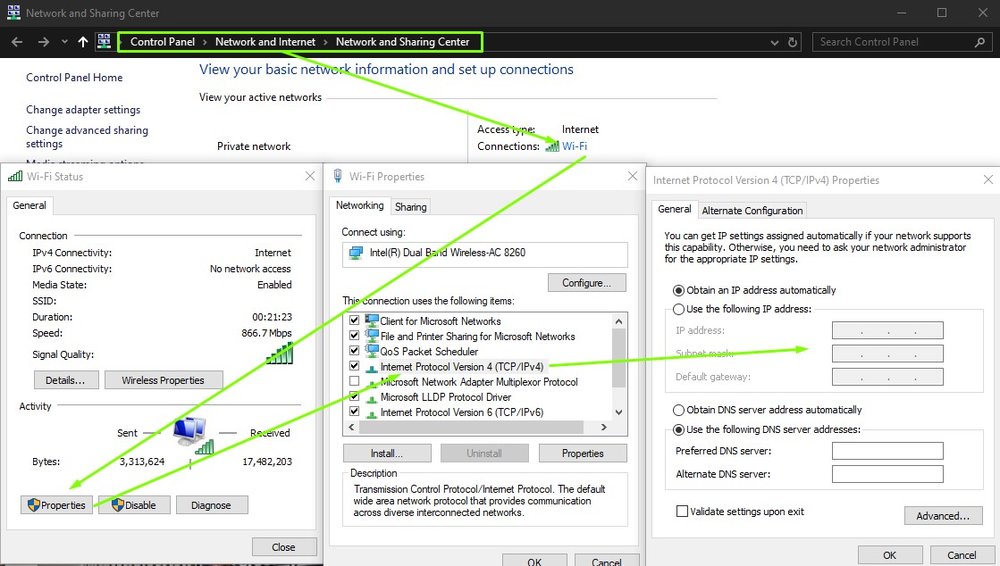
Task: Click the Intel wireless adapter icon
Action: point(356,253)
